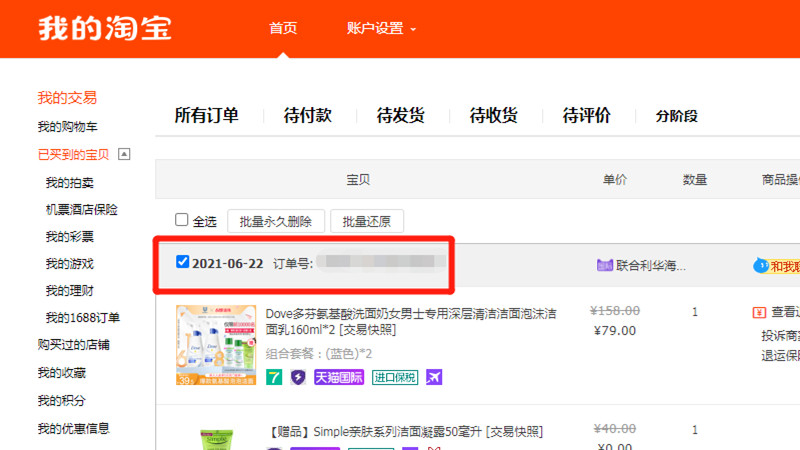Open 我的交易 in the sidebar
Image resolution: width=800 pixels, height=450 pixels.
pos(67,97)
